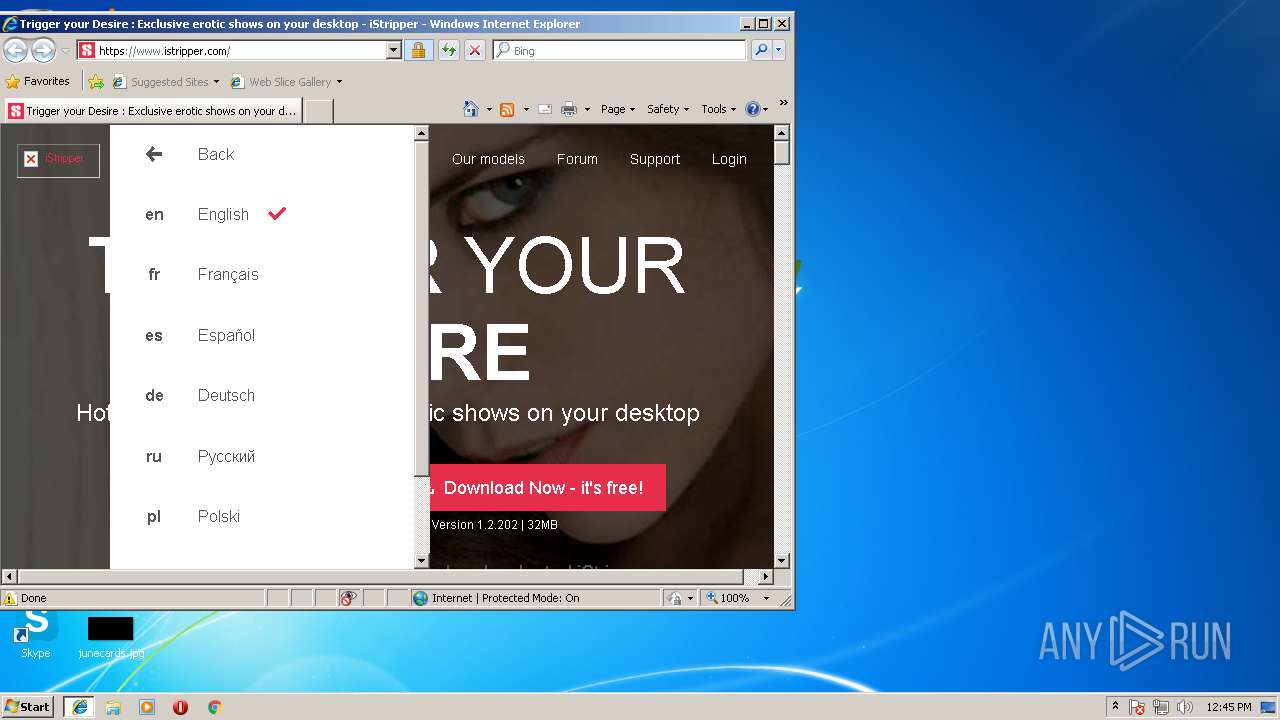Screen dimensions: 1280x720
Task: Select the Trigger your Desire tab
Action: click(153, 111)
